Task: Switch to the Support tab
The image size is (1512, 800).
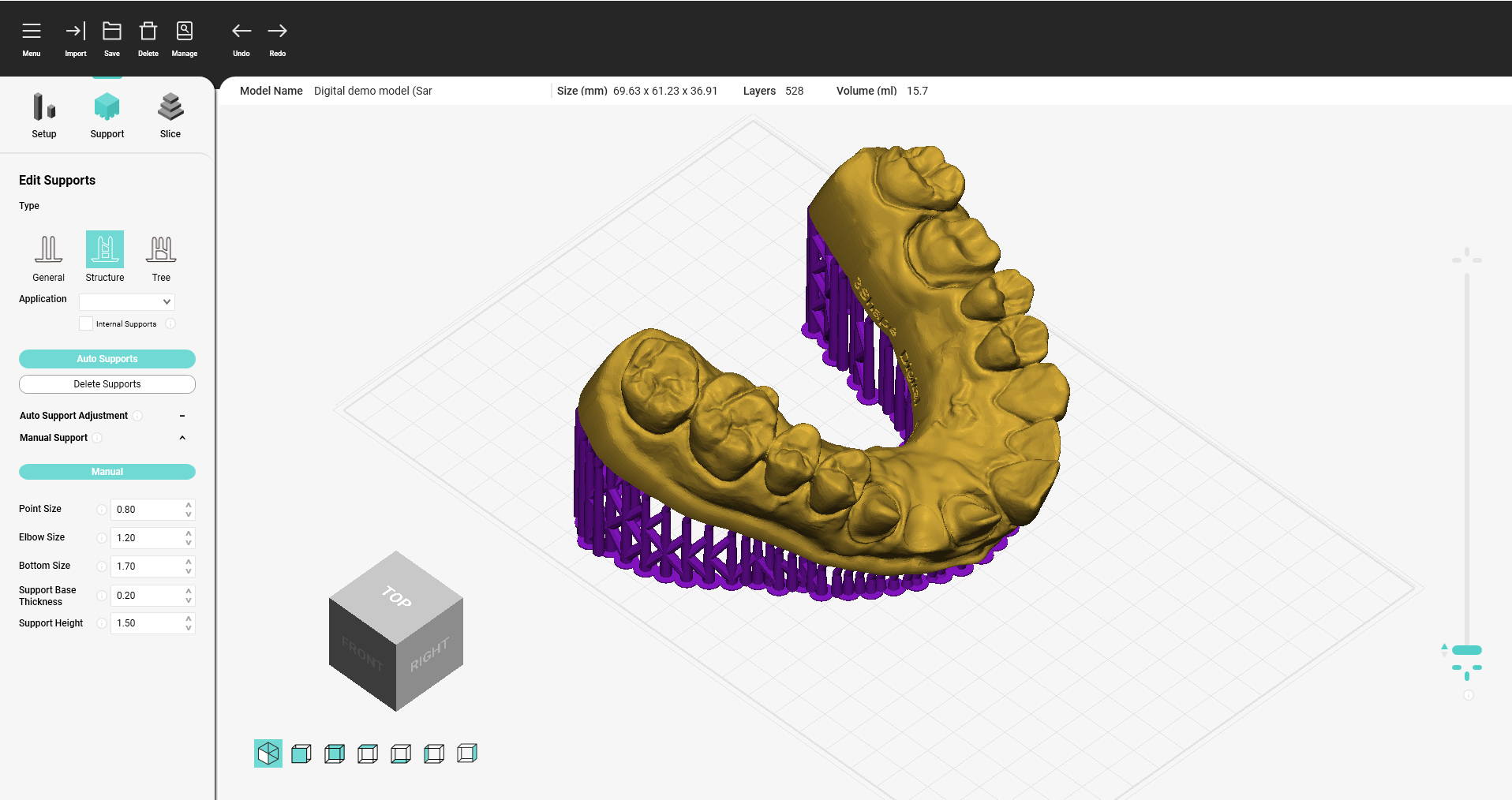Action: (107, 115)
